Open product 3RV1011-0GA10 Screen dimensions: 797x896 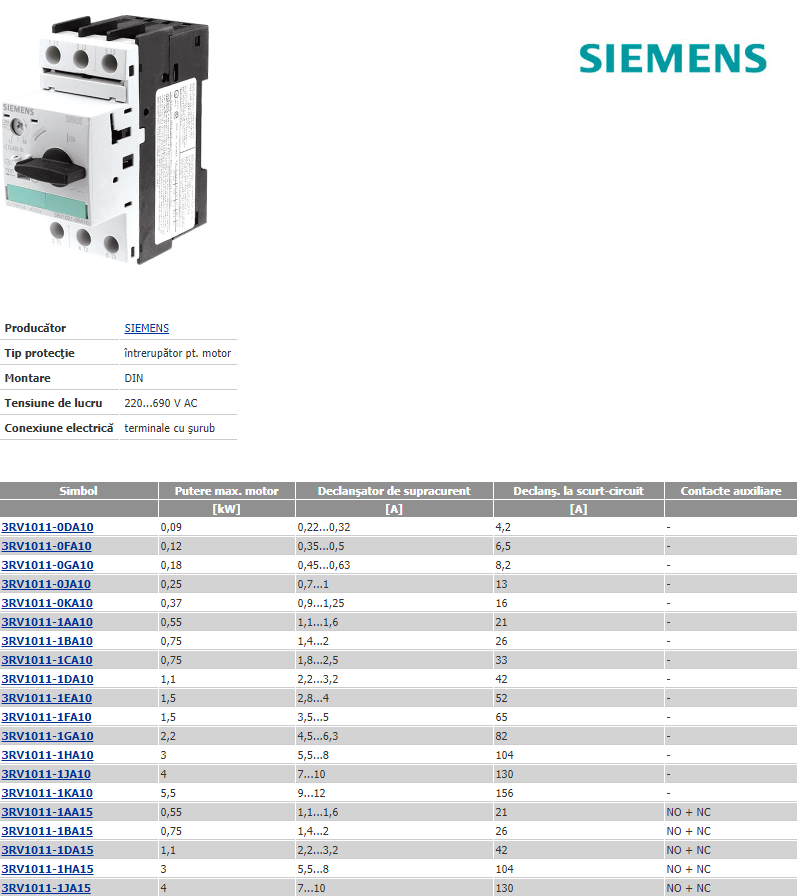(47, 565)
